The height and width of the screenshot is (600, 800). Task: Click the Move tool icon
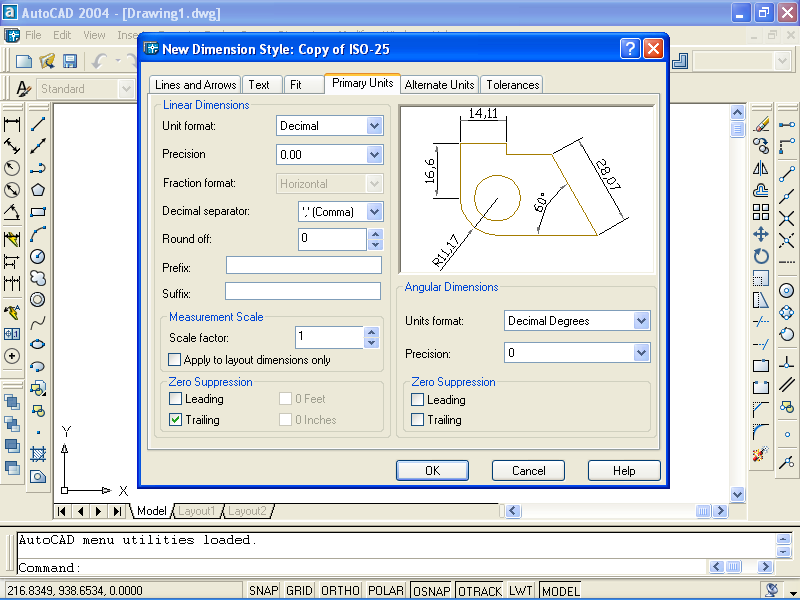coord(761,234)
